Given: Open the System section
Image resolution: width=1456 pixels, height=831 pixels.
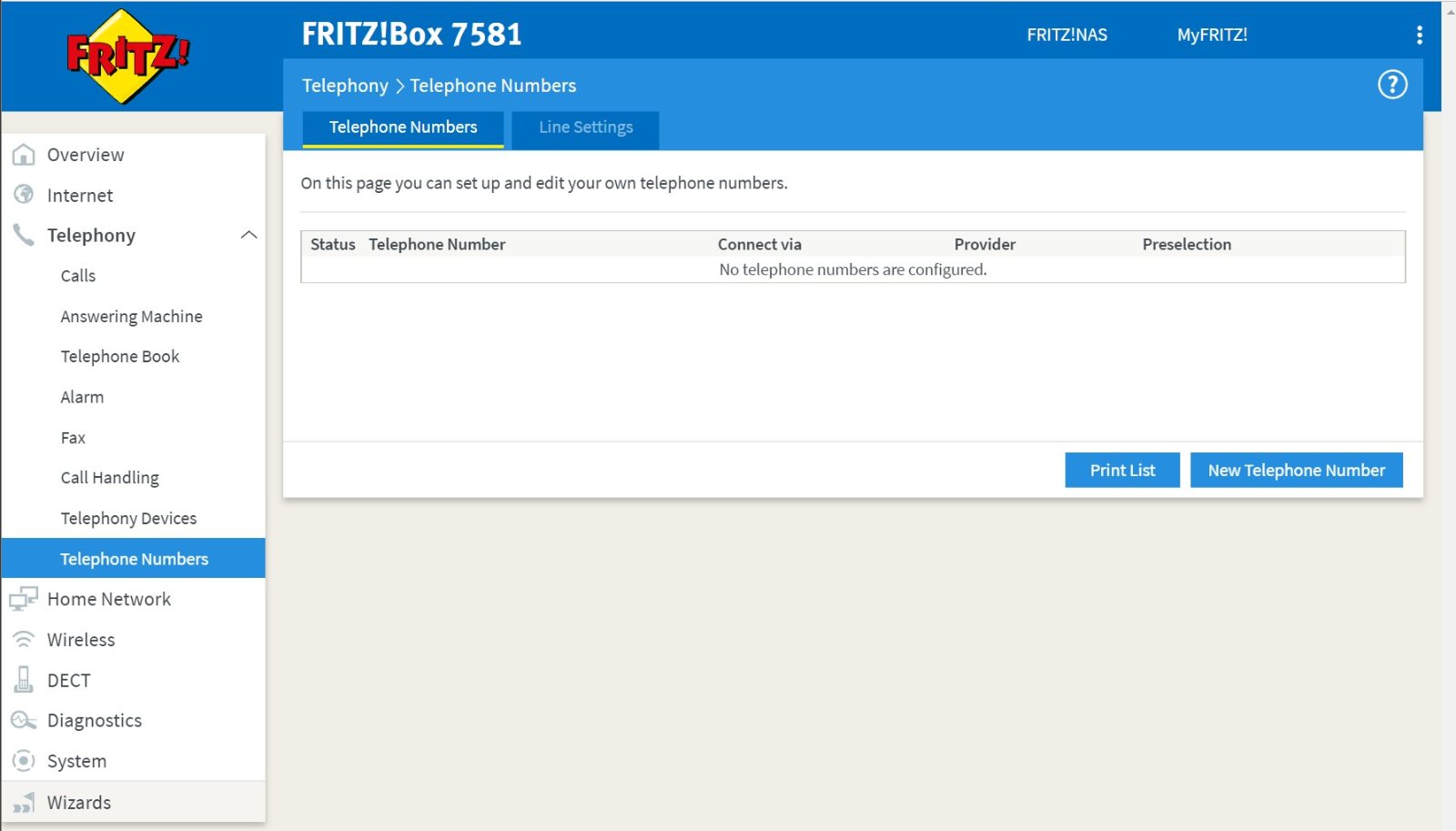Looking at the screenshot, I should (77, 761).
